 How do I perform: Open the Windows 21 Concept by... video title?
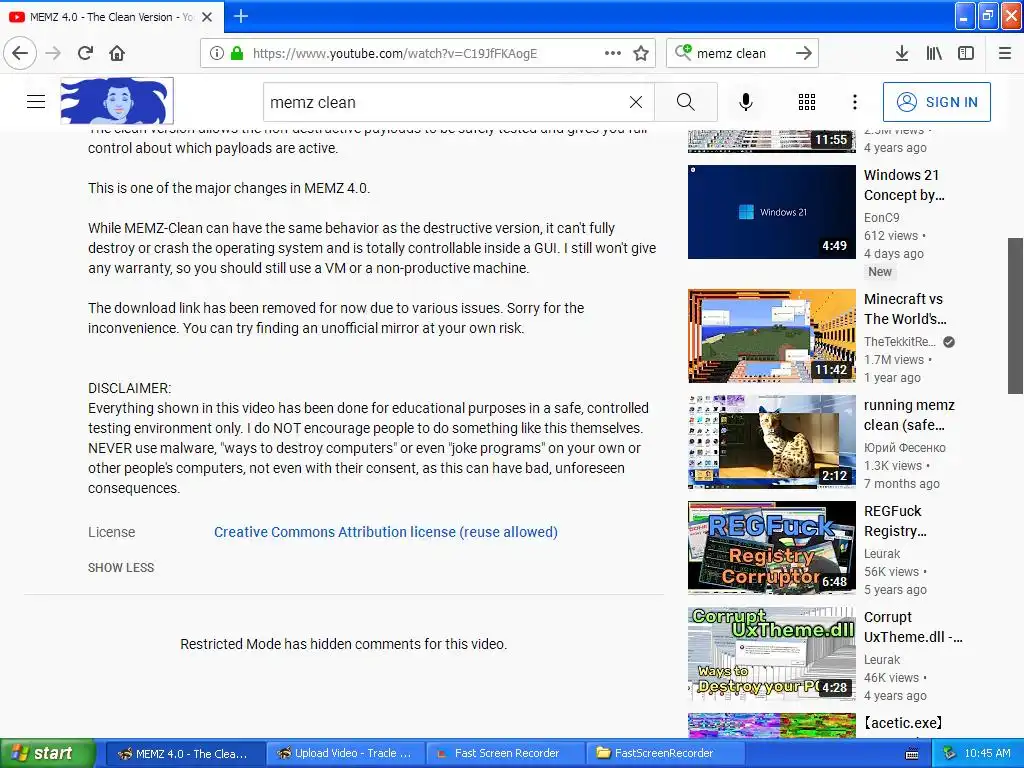[x=904, y=185]
